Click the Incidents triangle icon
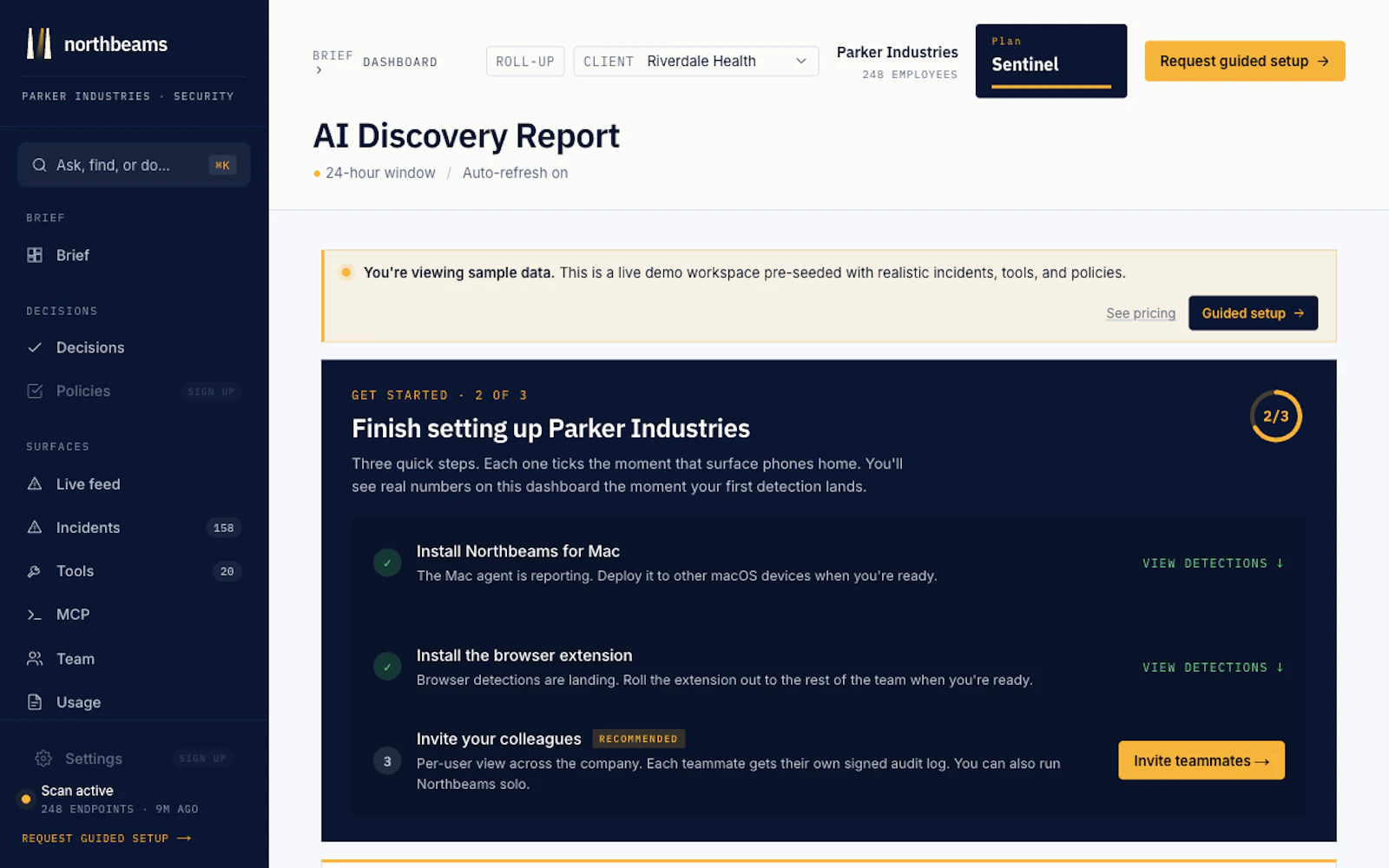This screenshot has width=1389, height=868. (x=35, y=527)
